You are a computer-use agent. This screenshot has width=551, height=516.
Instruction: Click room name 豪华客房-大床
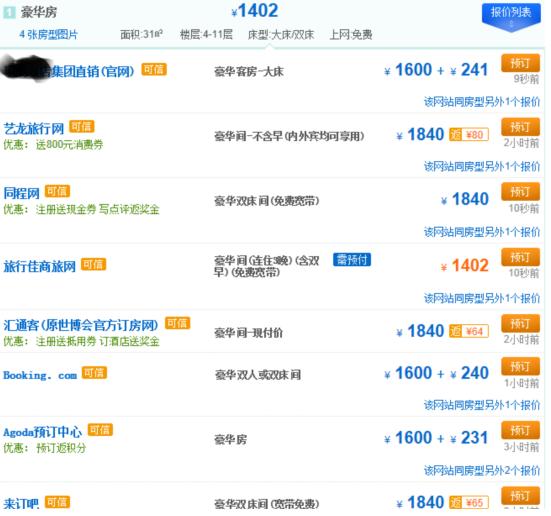pos(249,72)
